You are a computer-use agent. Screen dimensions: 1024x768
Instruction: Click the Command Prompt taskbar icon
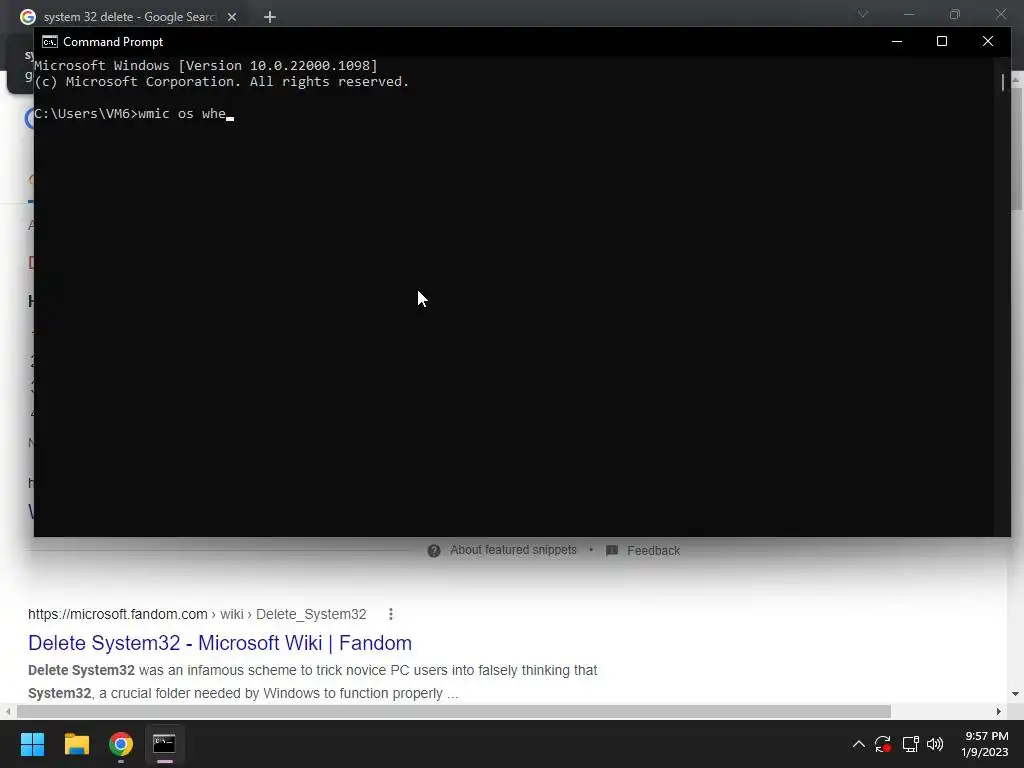(165, 744)
